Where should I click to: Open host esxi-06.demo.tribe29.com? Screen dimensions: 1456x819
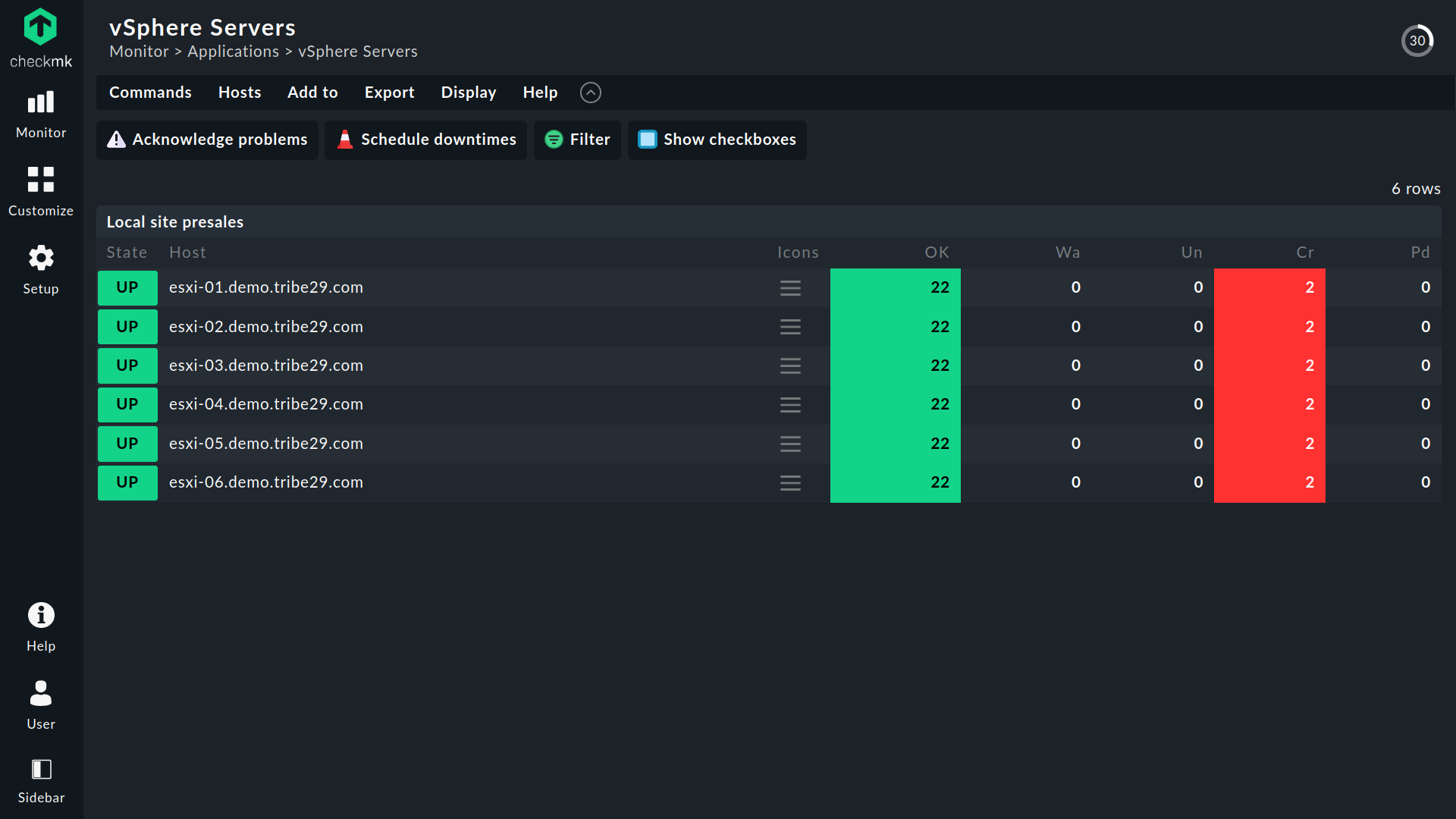point(266,482)
